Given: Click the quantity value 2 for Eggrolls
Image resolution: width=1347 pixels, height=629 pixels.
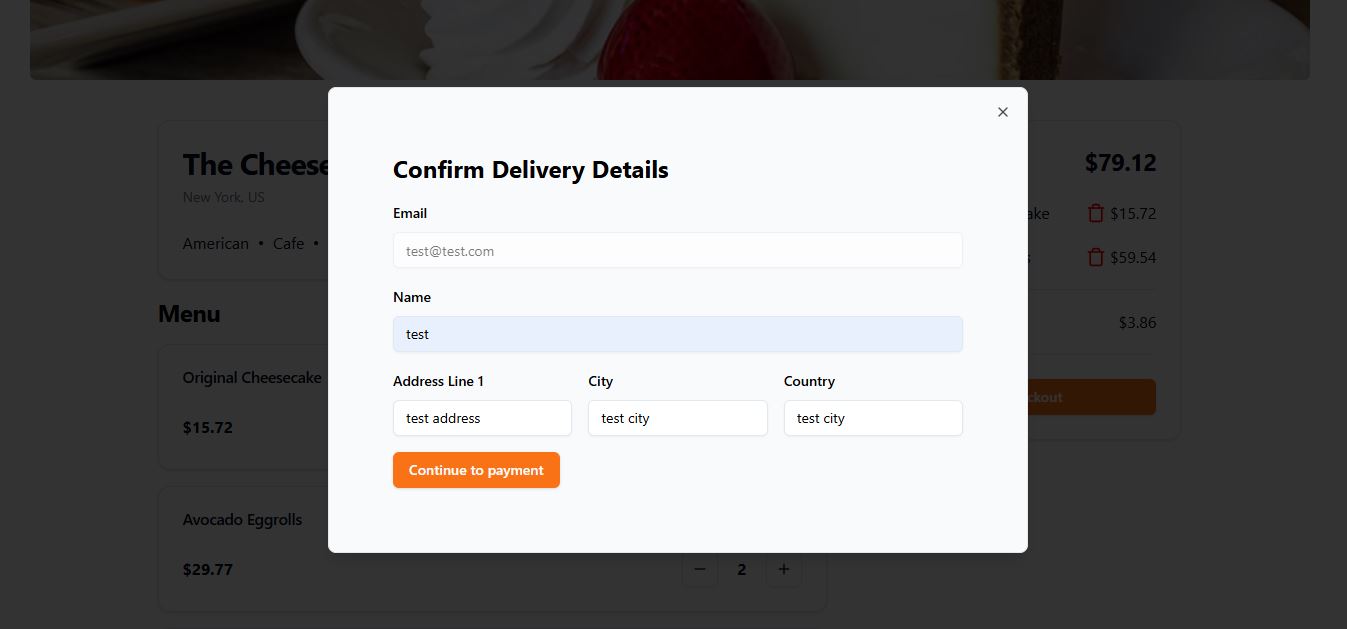Looking at the screenshot, I should [x=742, y=570].
